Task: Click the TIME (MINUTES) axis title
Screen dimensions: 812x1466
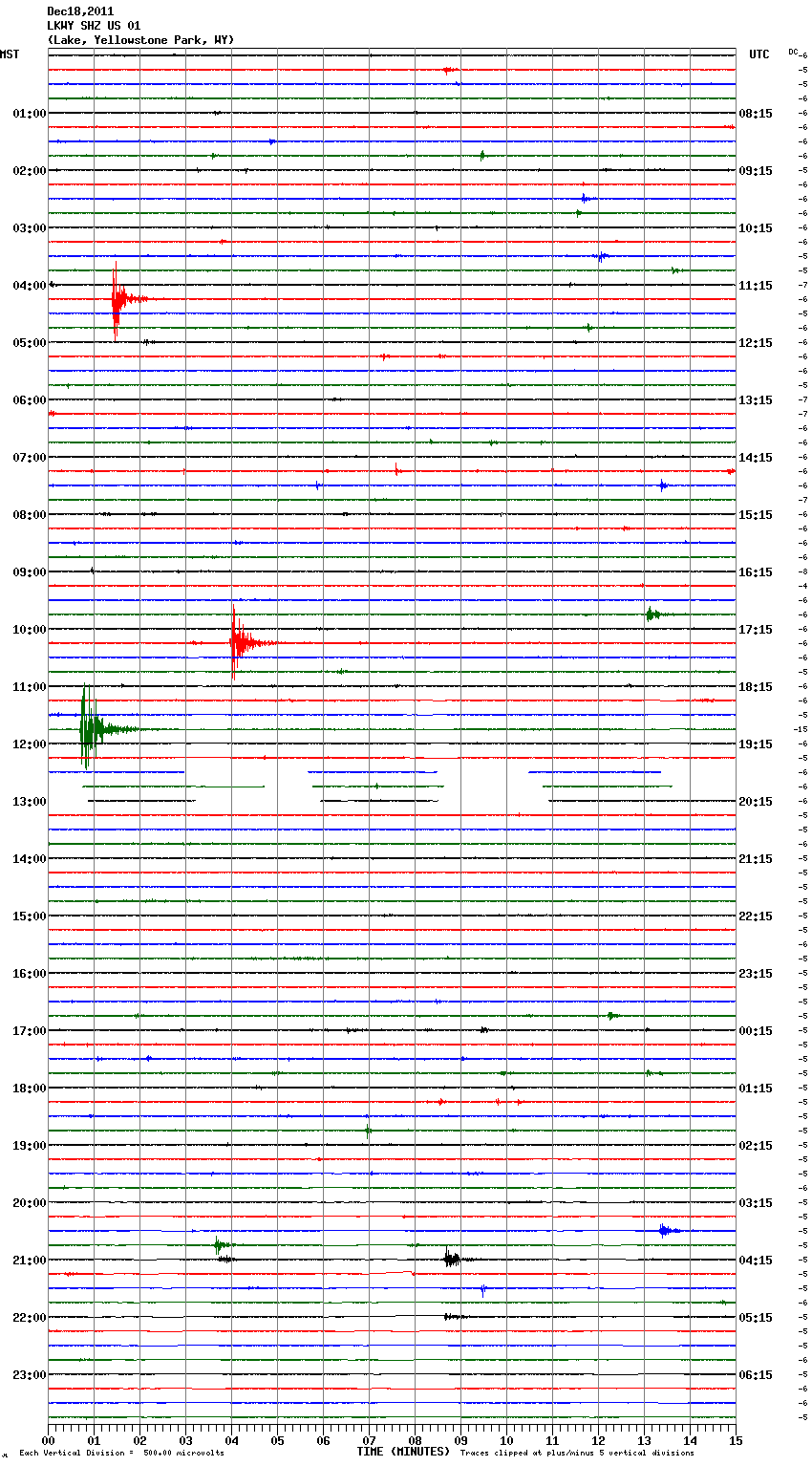Action: pos(403,1452)
